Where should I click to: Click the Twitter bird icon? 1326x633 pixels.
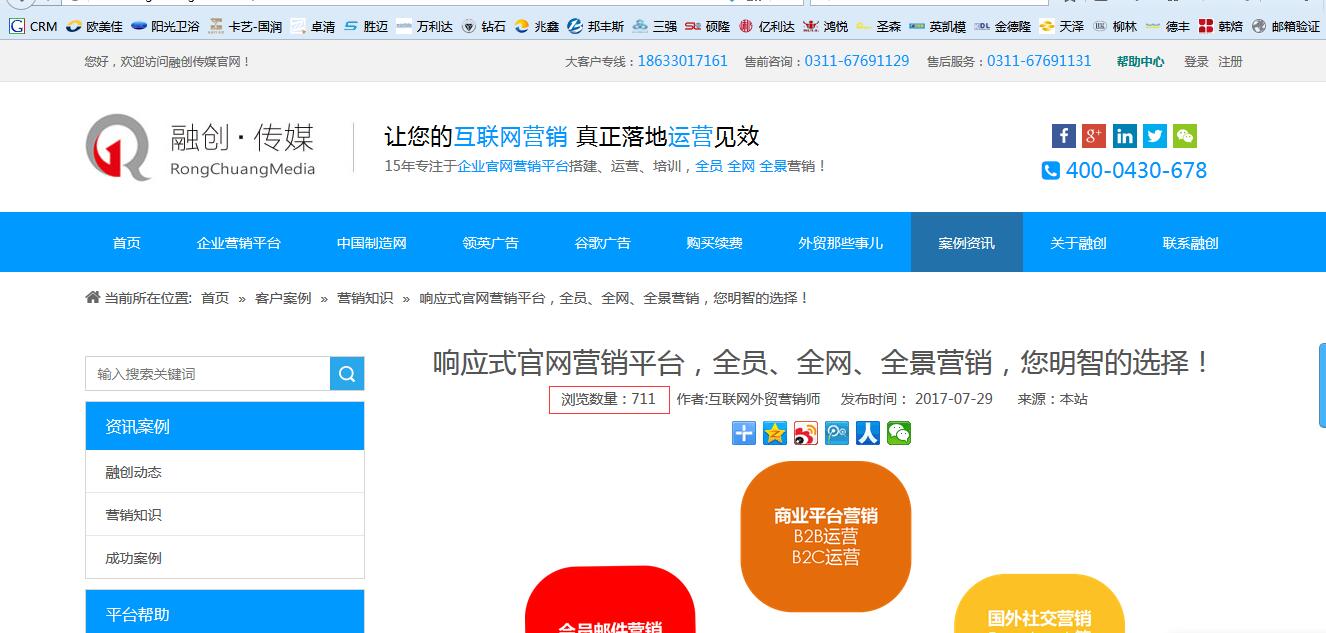pos(1154,136)
